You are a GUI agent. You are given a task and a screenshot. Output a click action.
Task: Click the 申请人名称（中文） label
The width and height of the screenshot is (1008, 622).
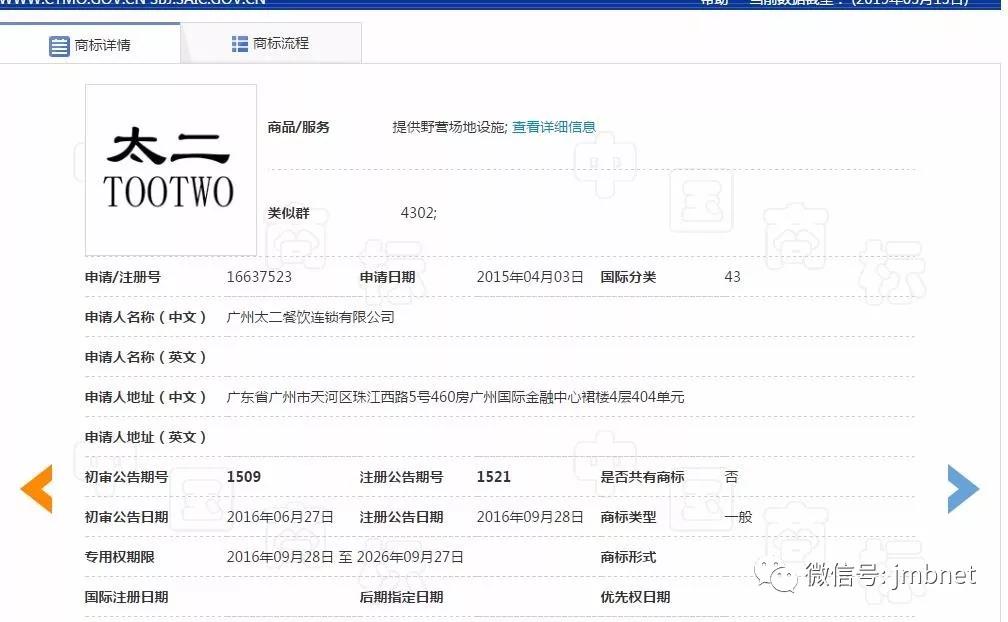(x=145, y=317)
